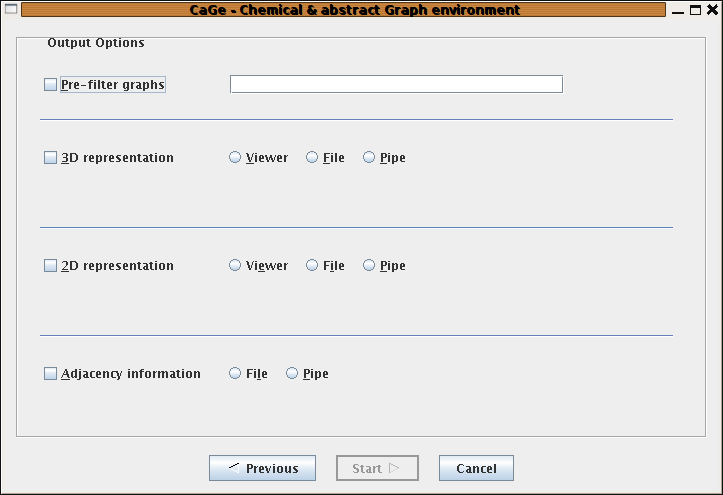Select Viewer for 2D representation

tap(235, 265)
